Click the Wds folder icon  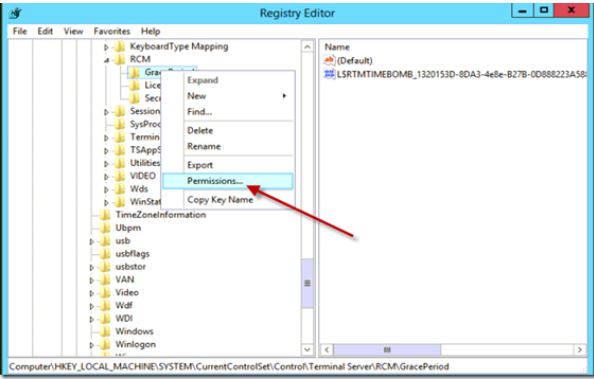click(x=120, y=189)
